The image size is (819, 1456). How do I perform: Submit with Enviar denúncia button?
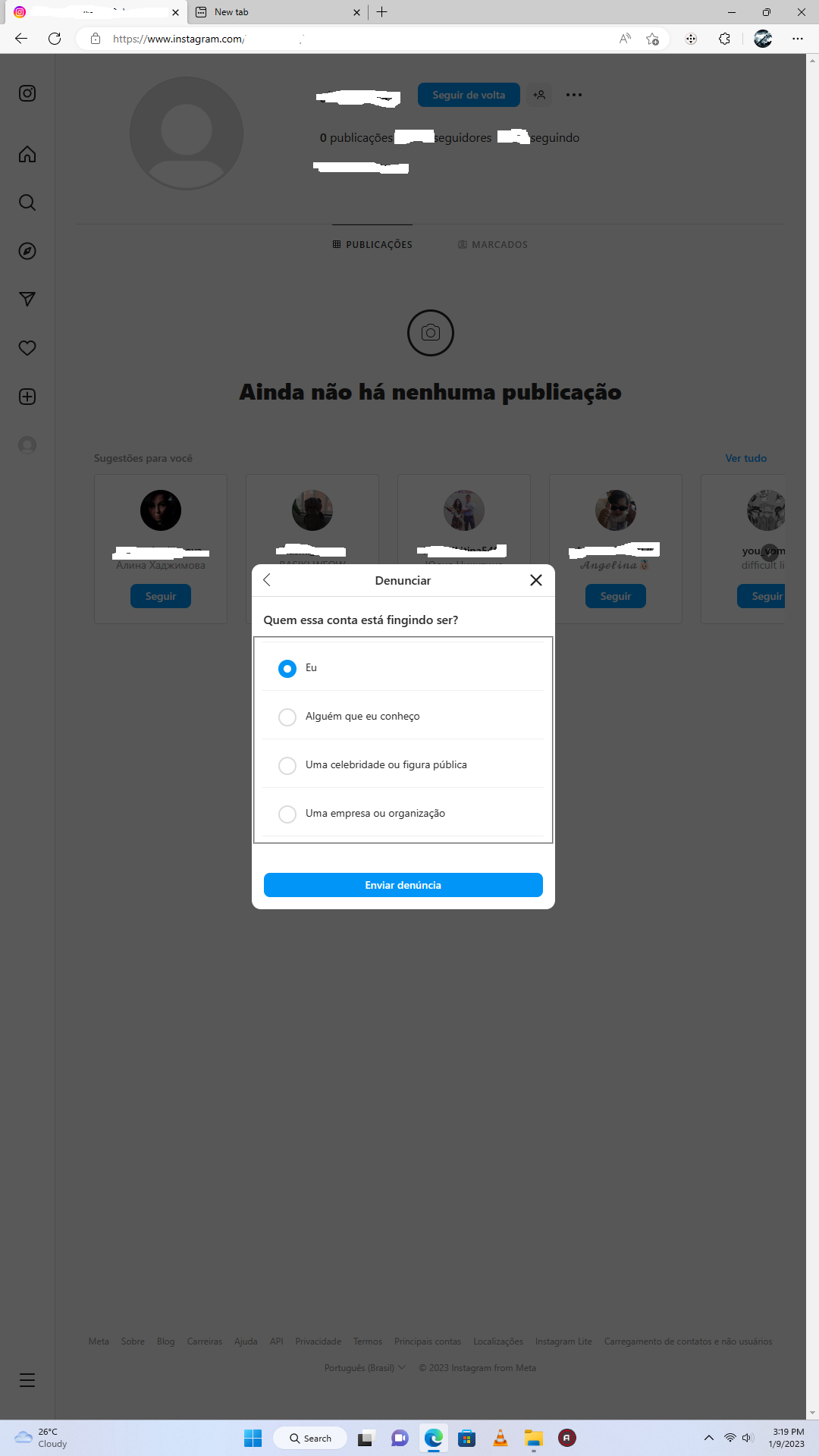[x=403, y=885]
